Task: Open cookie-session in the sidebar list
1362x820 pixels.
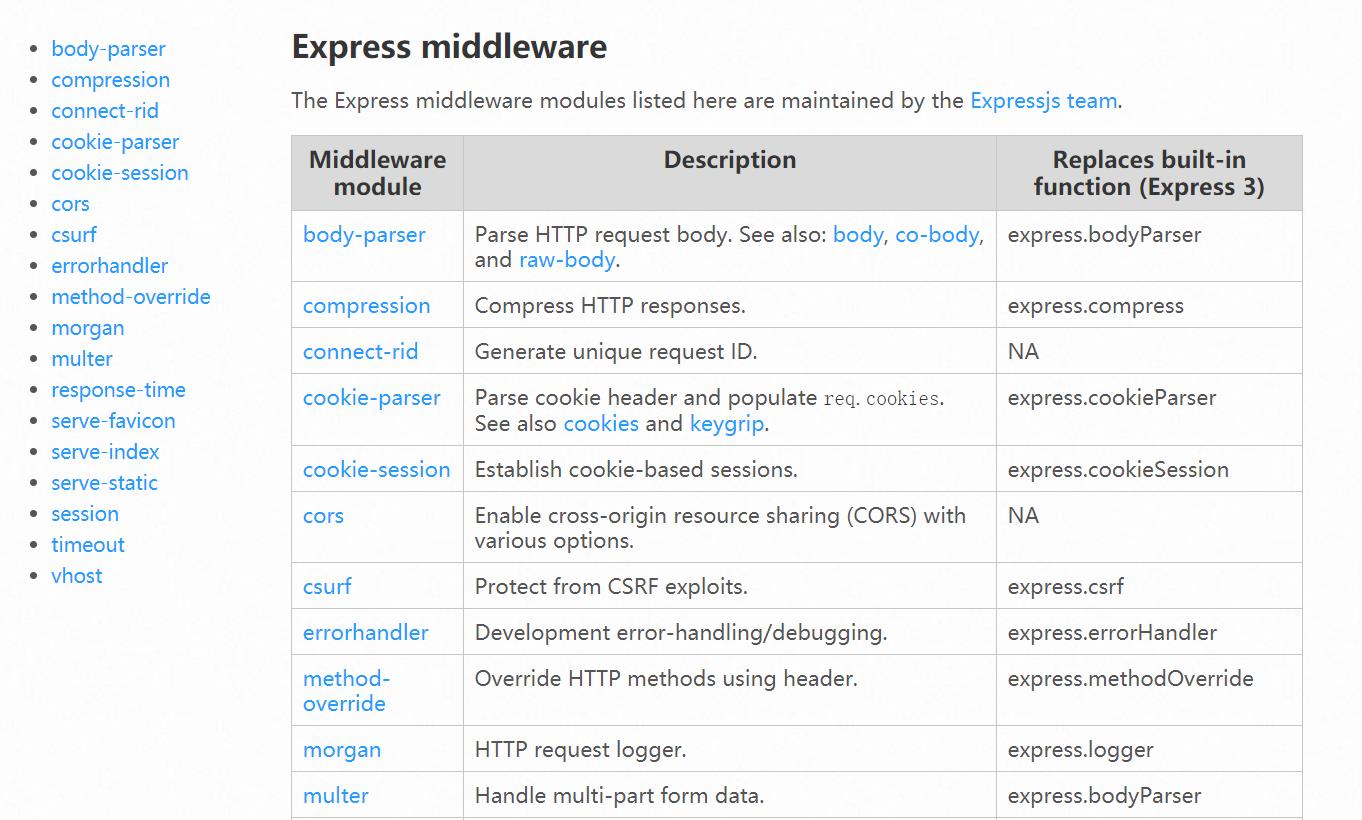Action: (120, 173)
